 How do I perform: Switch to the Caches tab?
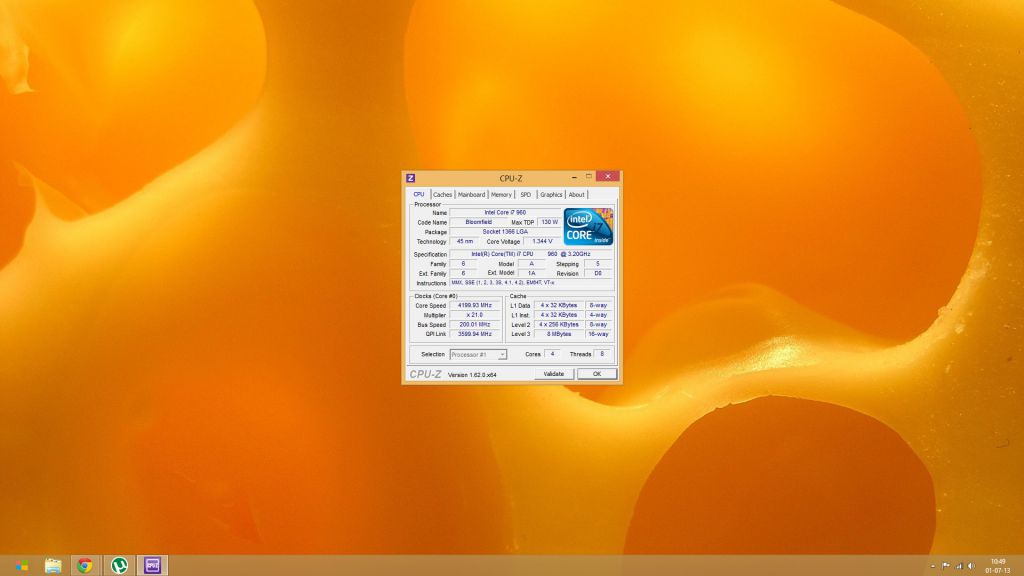click(x=442, y=195)
